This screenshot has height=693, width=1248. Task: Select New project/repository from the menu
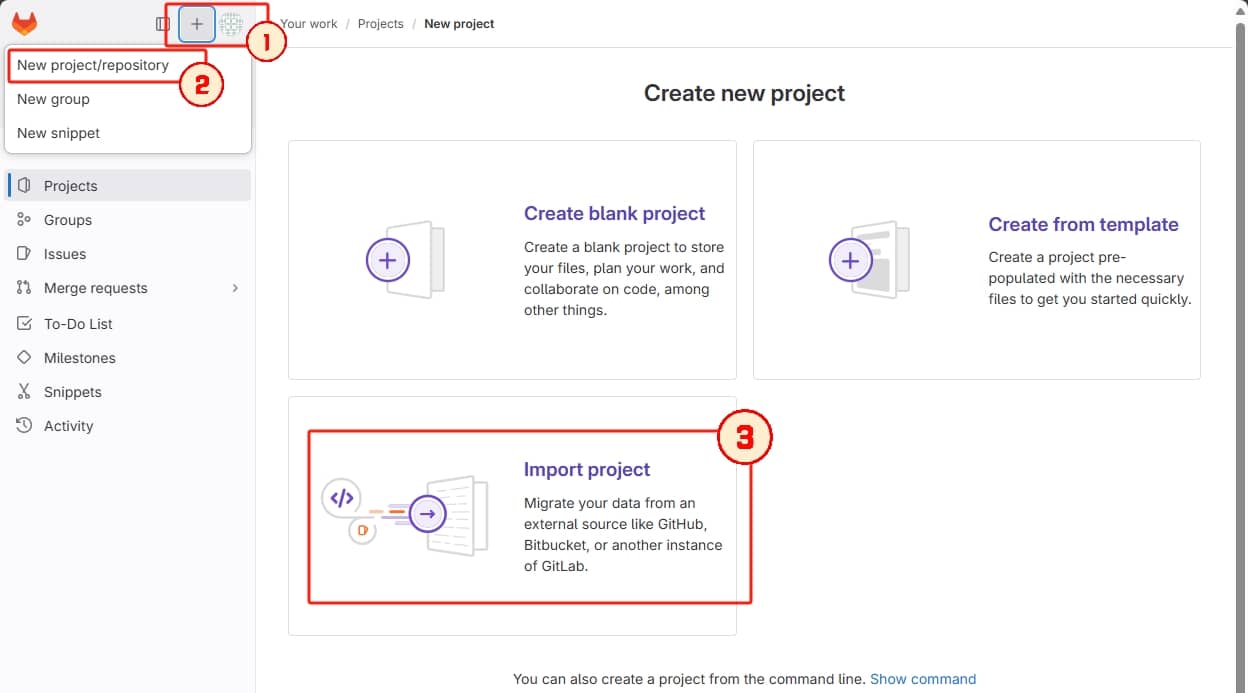(92, 64)
